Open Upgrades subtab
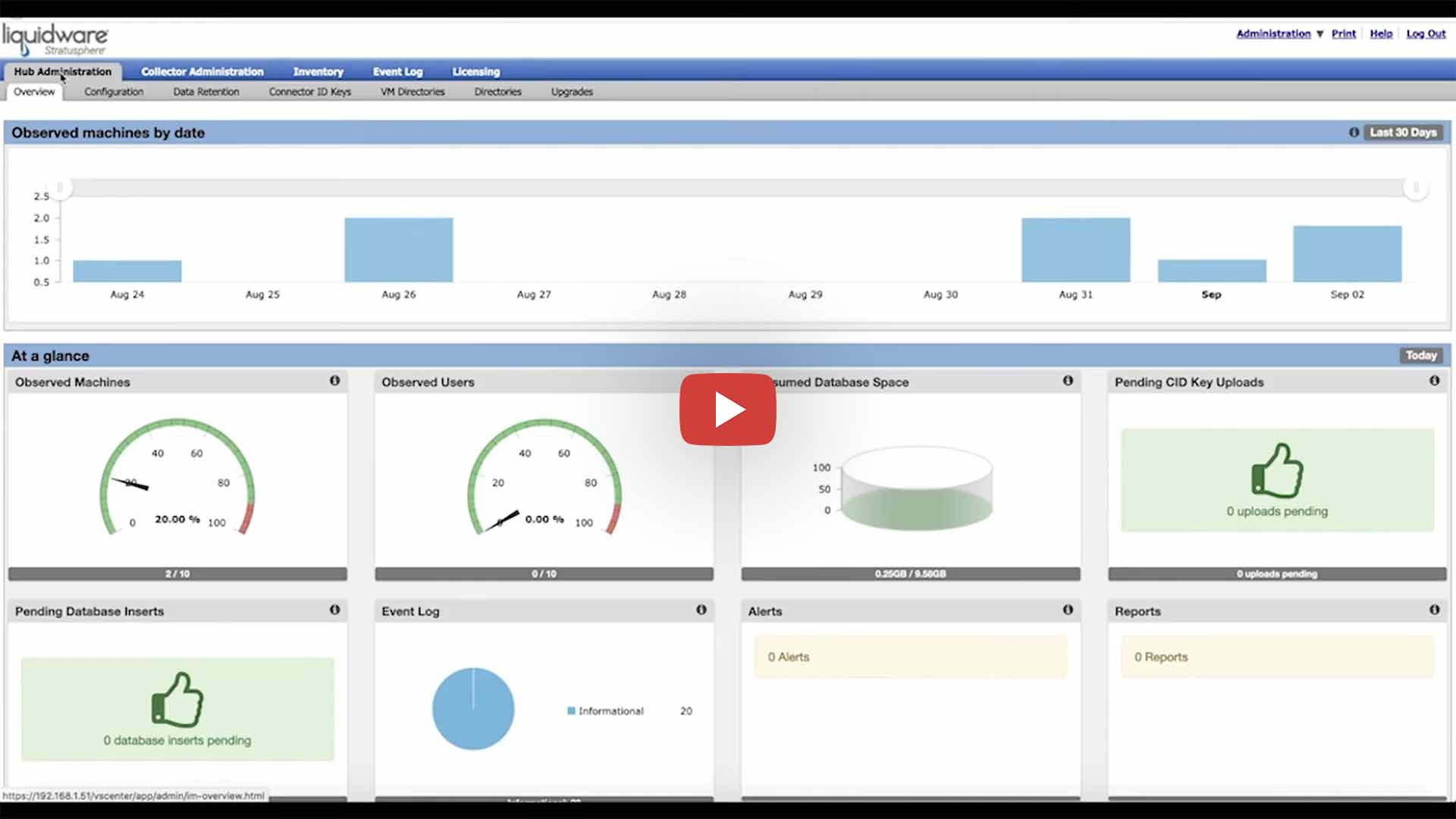The width and height of the screenshot is (1456, 819). pos(572,92)
